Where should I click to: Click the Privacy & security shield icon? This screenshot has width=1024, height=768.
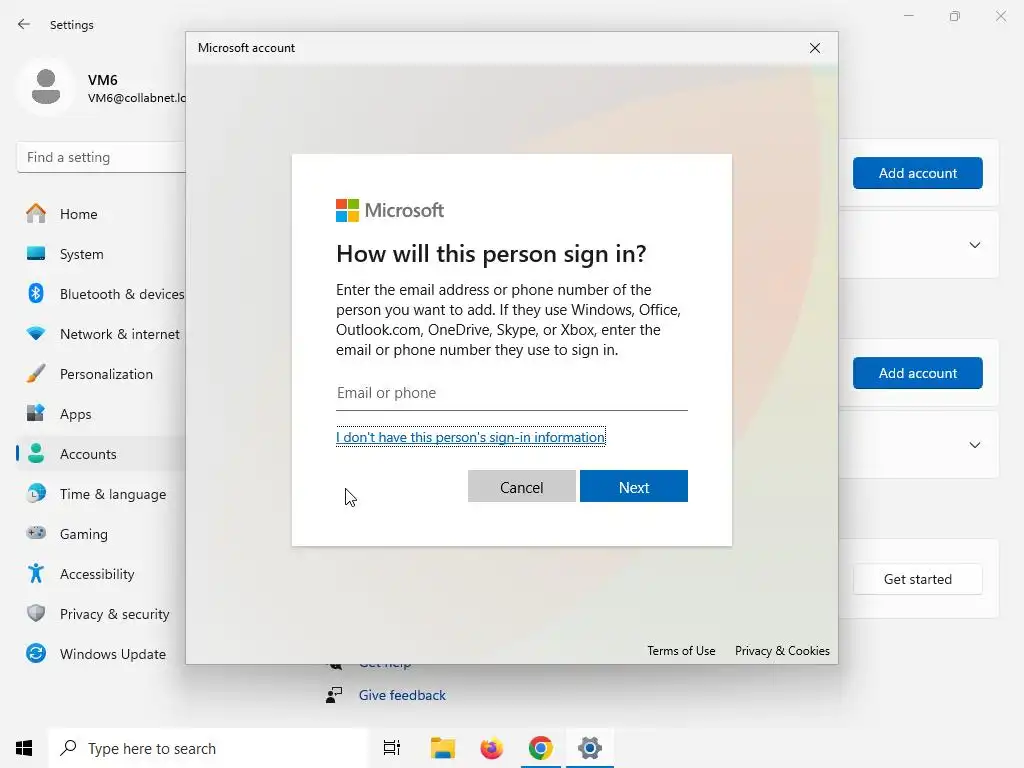coord(36,613)
